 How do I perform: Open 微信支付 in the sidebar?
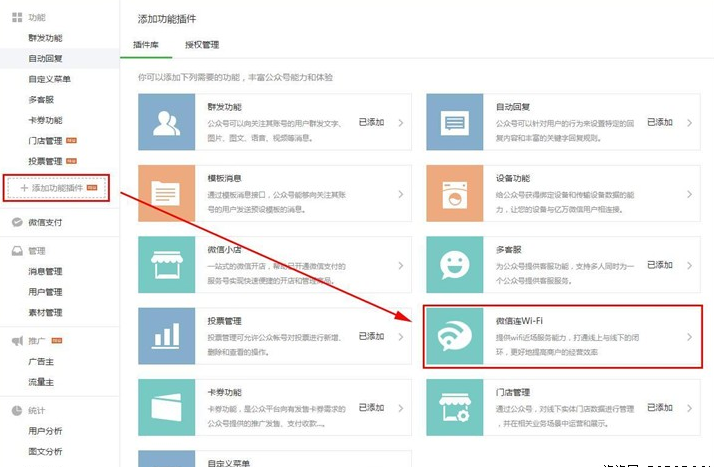46,222
